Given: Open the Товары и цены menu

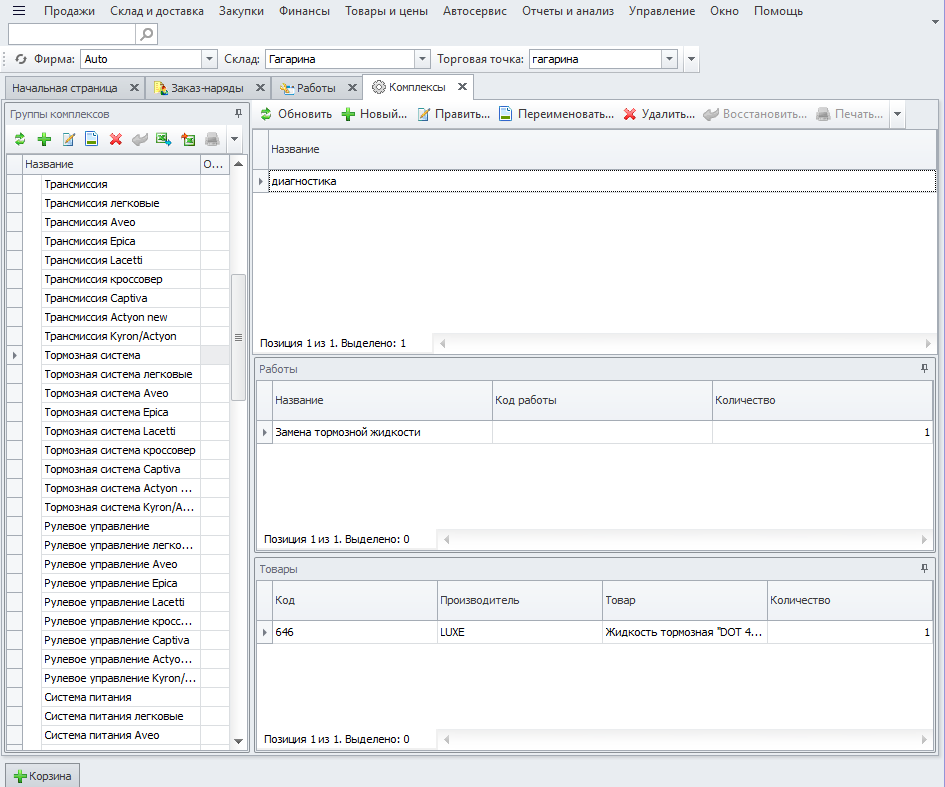Looking at the screenshot, I should [x=386, y=11].
